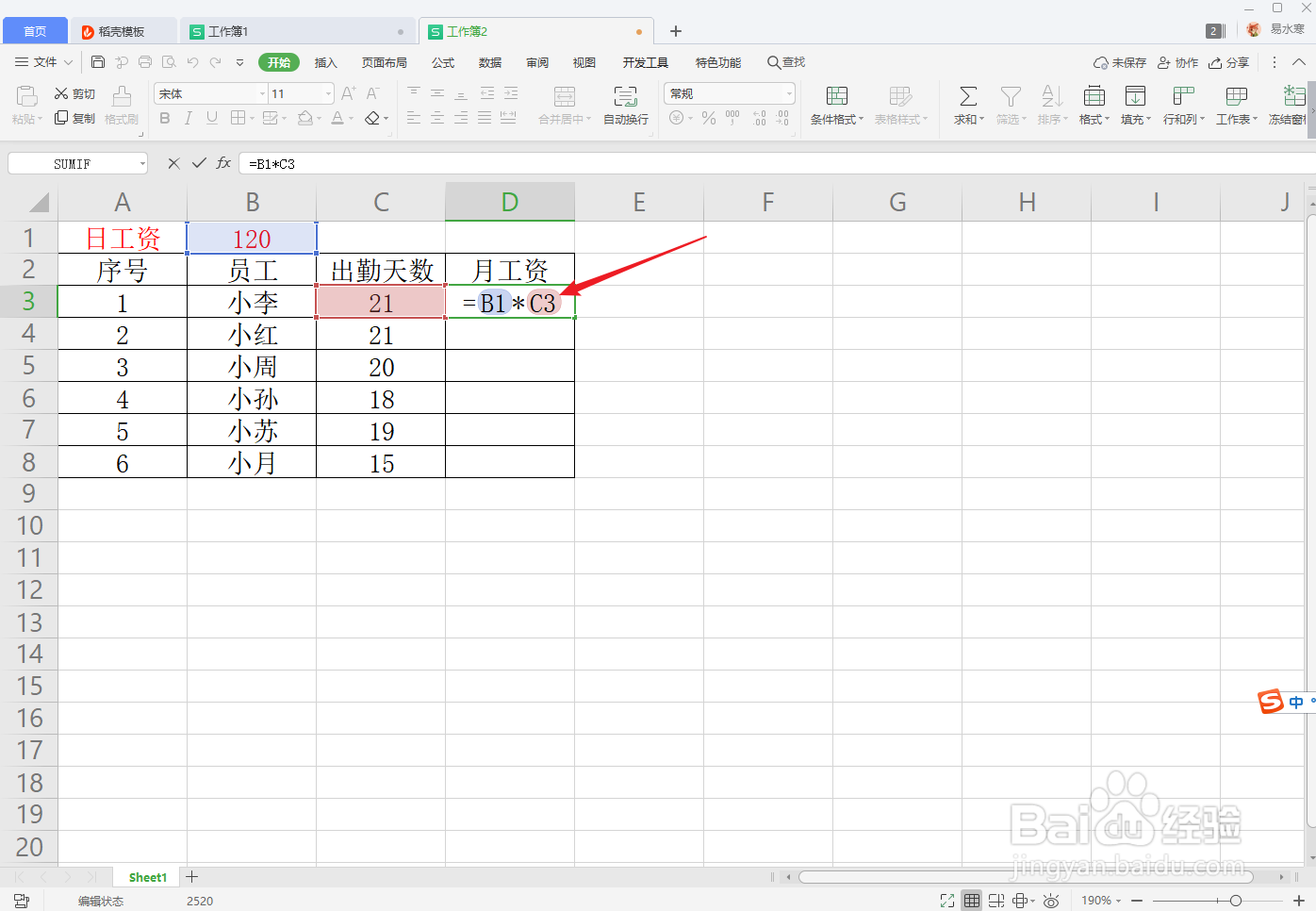Image resolution: width=1316 pixels, height=911 pixels.
Task: Add a new sheet with plus button
Action: pos(191,877)
